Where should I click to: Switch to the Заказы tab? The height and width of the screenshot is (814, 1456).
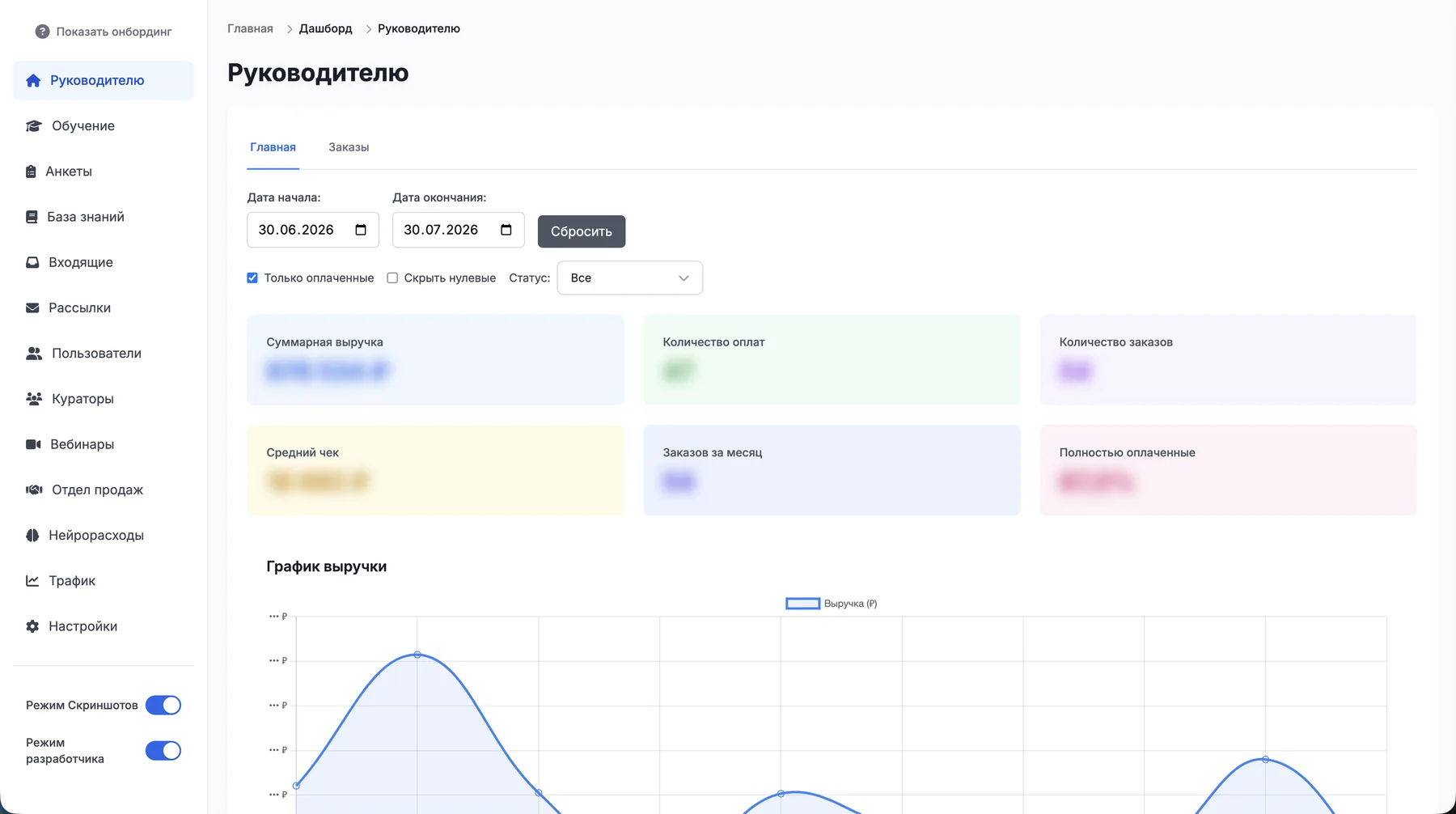[349, 147]
